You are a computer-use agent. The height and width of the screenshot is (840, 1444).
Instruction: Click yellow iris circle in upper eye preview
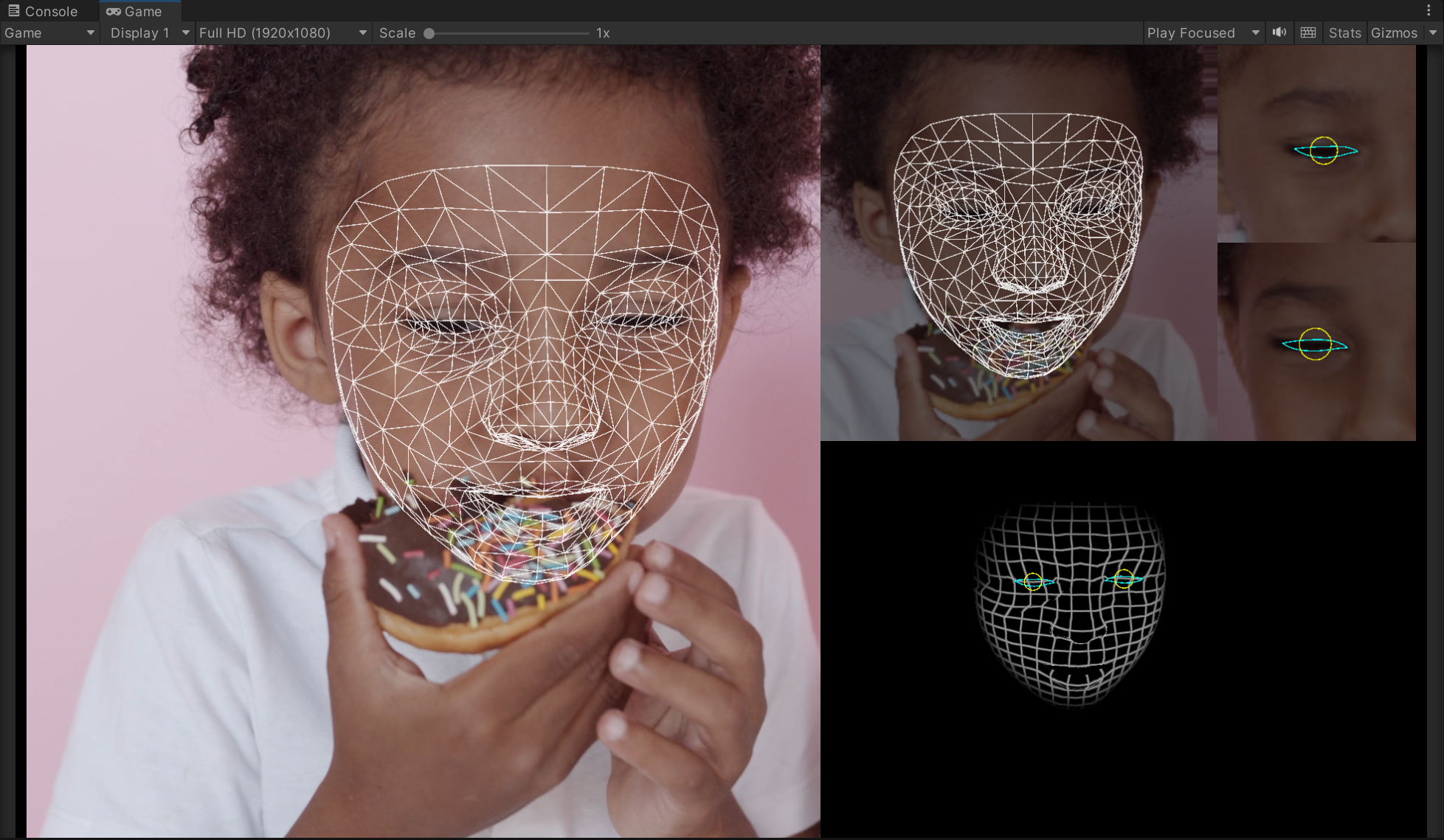click(x=1324, y=150)
